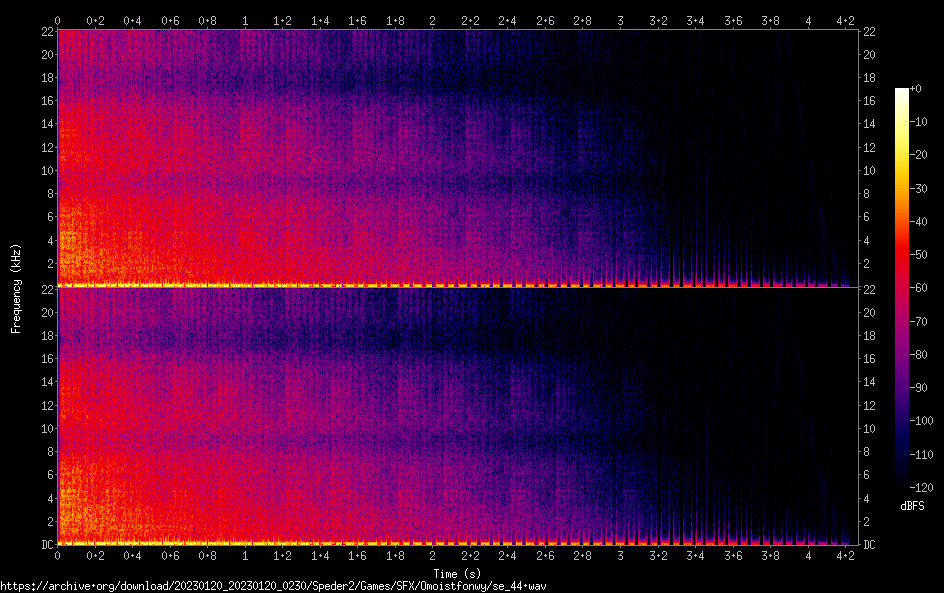The image size is (944, 593).
Task: Click the 4.2 tick on the top time axis
Action: tap(845, 20)
